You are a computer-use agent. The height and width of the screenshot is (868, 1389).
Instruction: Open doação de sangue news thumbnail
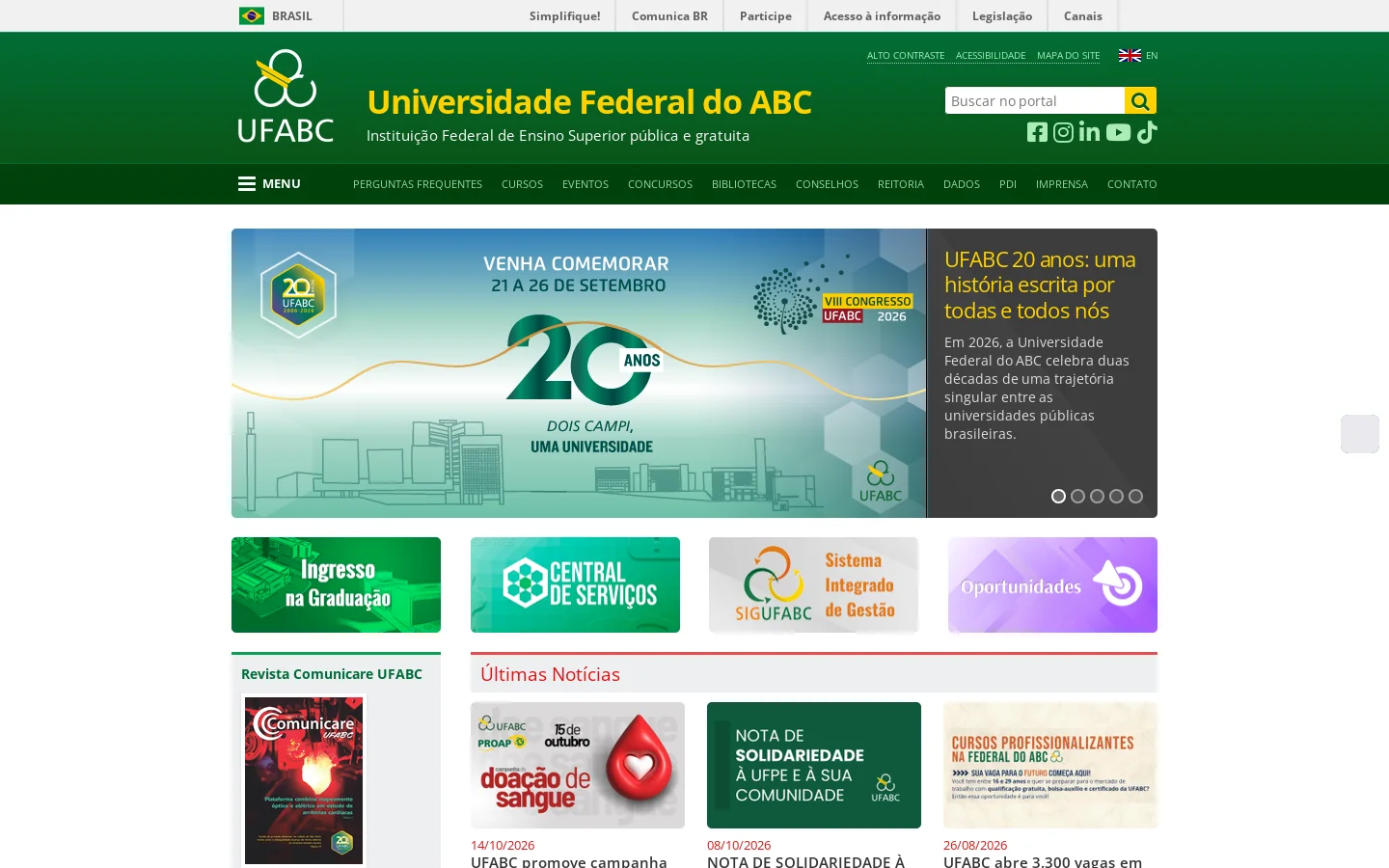pos(578,765)
